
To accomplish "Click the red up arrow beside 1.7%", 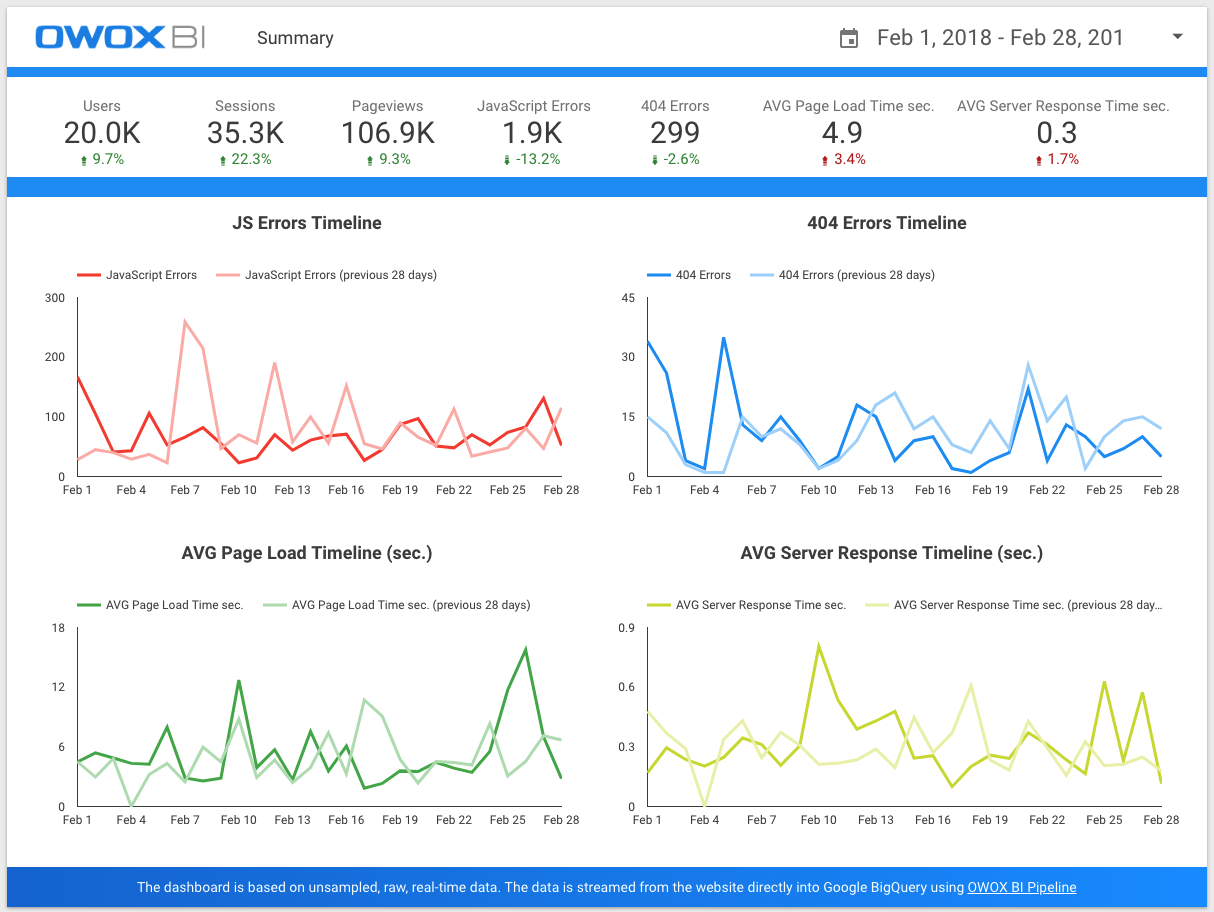I will [x=1039, y=160].
